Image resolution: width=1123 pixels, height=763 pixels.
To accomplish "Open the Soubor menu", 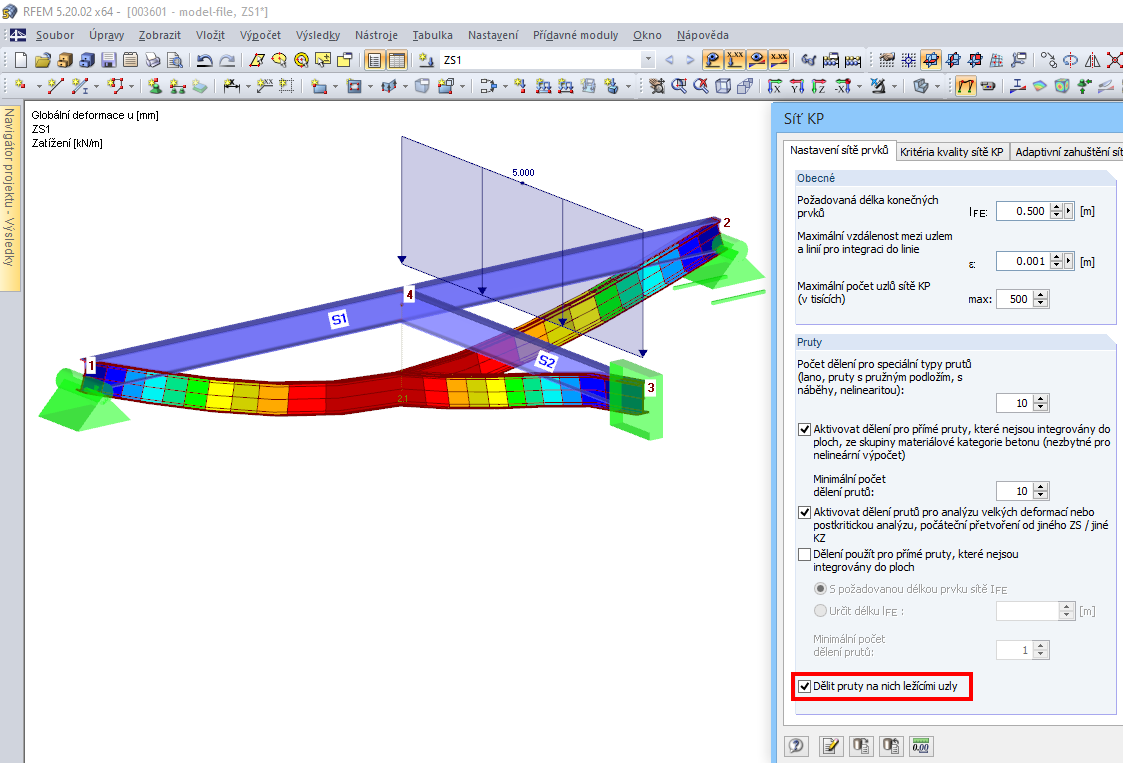I will (x=54, y=35).
